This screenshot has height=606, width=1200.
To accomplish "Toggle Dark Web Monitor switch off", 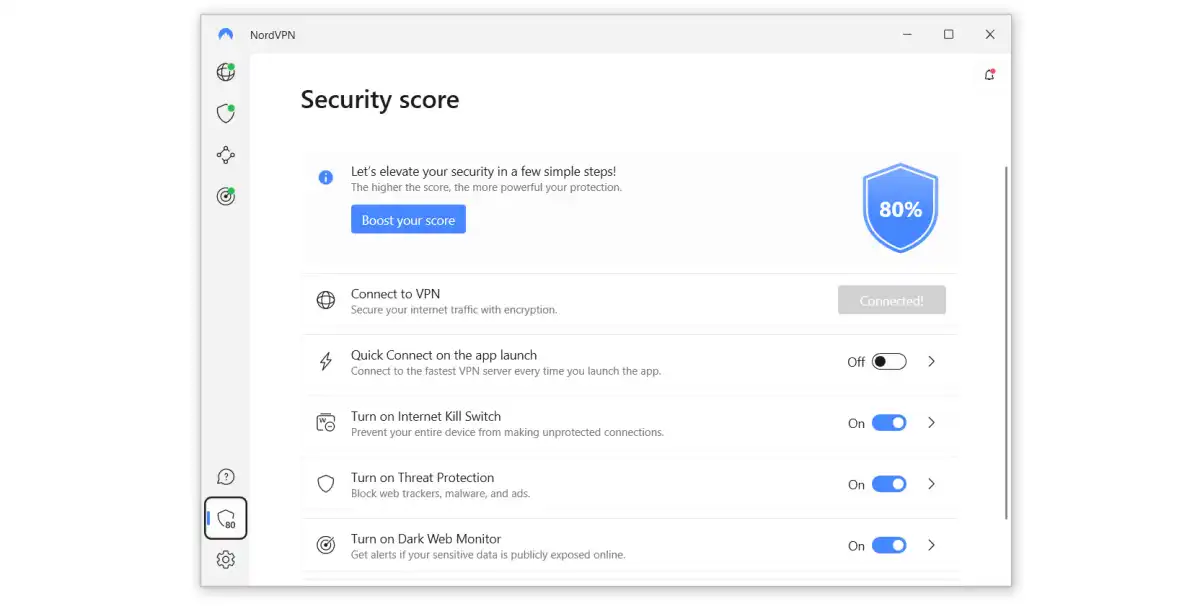I will pos(889,545).
